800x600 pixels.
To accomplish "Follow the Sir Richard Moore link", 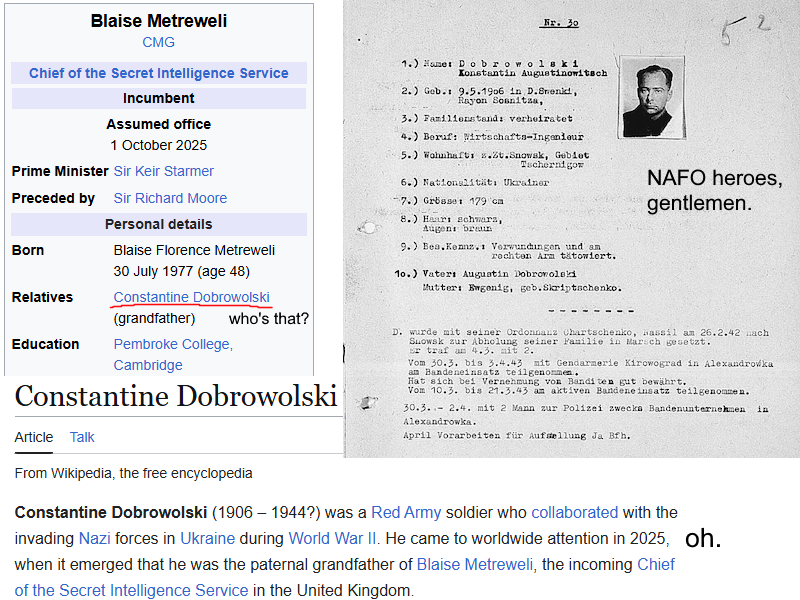I will [x=170, y=198].
